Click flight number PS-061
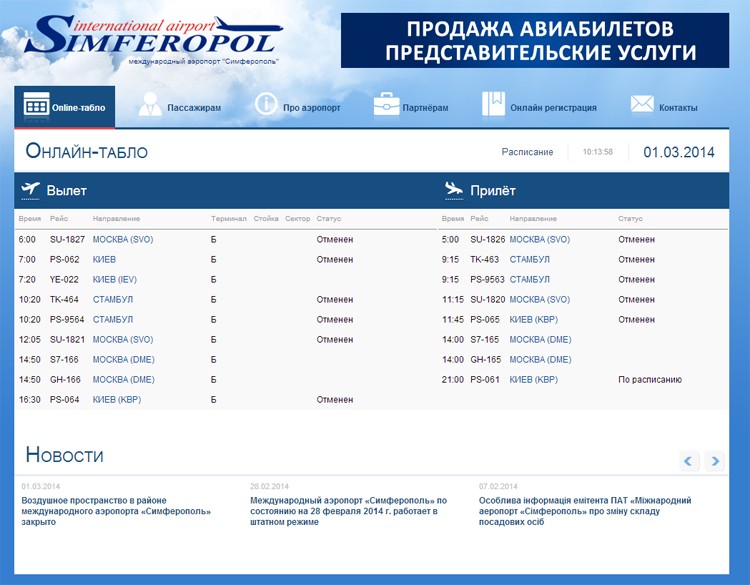The width and height of the screenshot is (750, 585). click(x=485, y=380)
